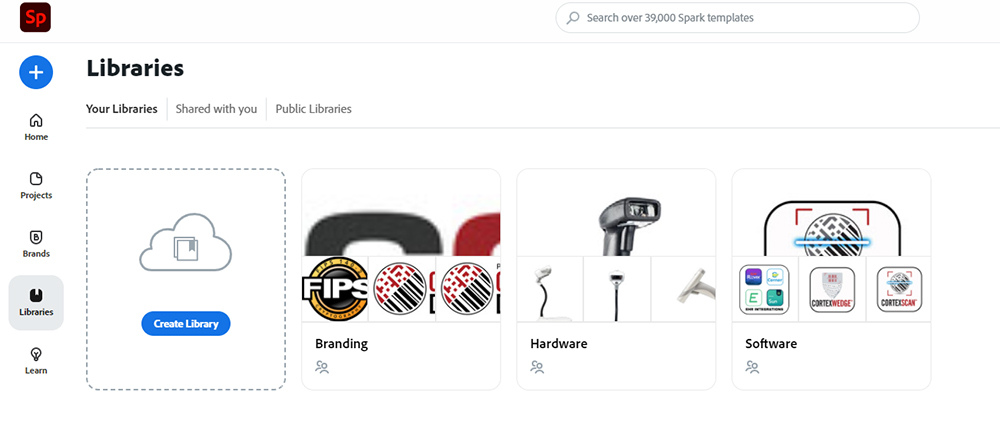
Task: Open the FIPS logo thumbnail in Branding
Action: point(335,289)
